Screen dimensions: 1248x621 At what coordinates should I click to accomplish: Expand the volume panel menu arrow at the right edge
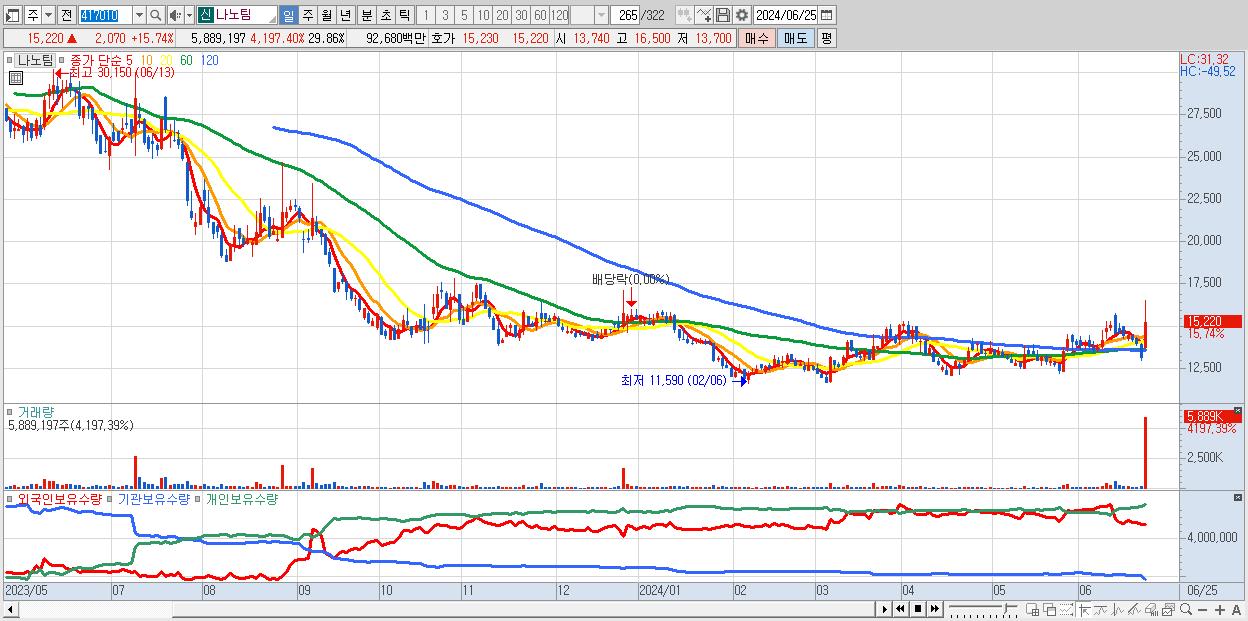coord(1238,410)
